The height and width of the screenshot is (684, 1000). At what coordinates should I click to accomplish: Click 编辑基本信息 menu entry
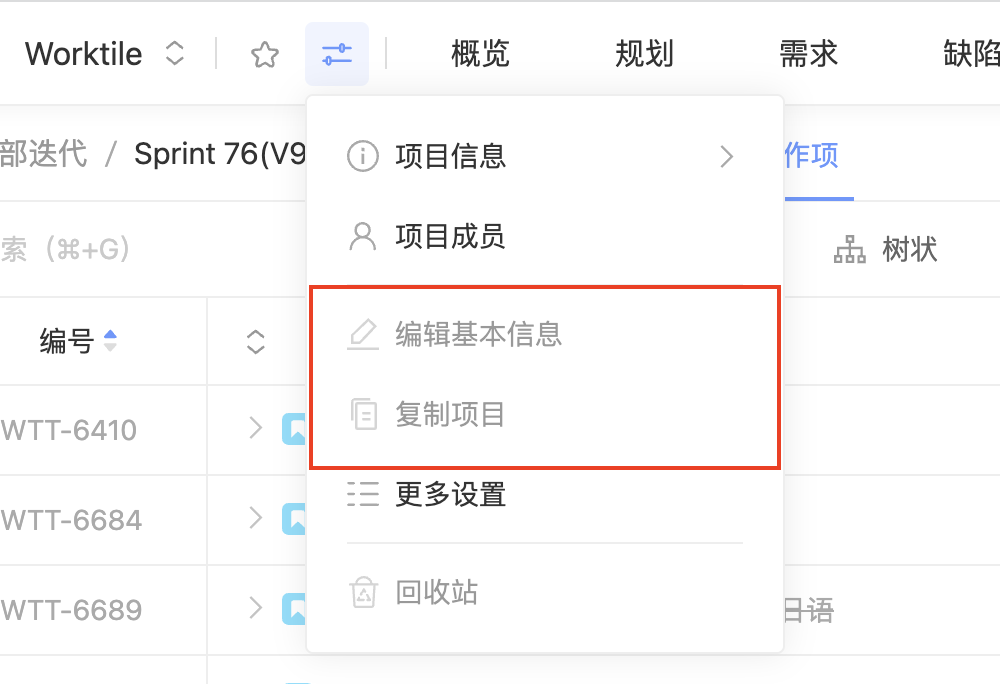point(478,334)
